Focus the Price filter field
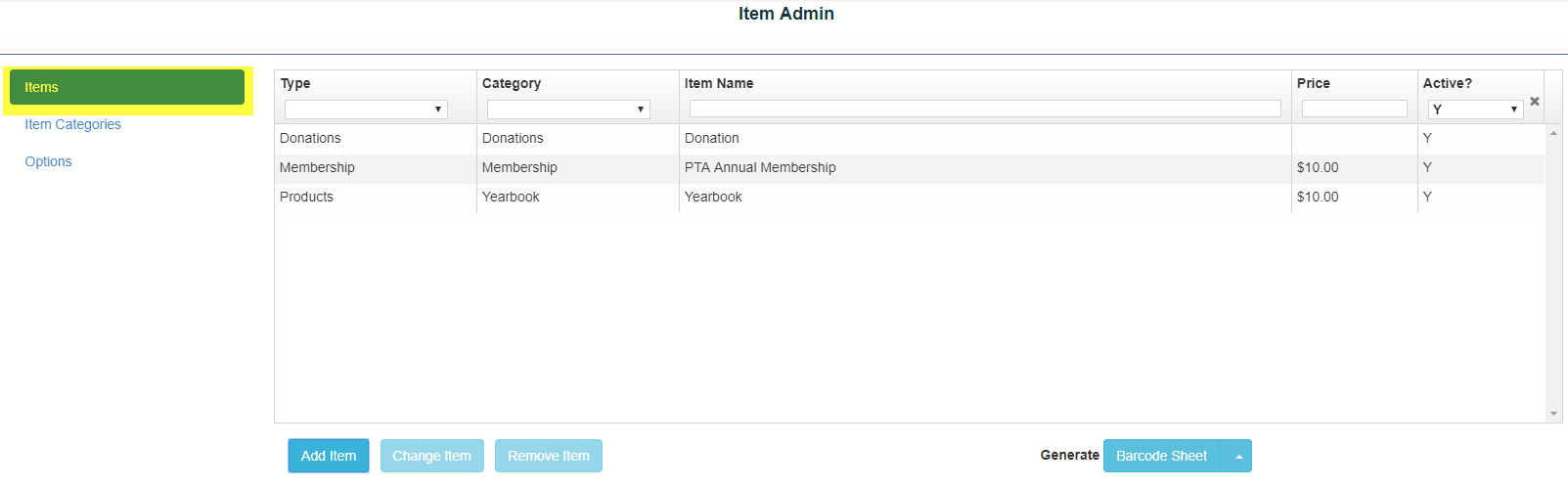Screen dimensions: 1568x488 (1355, 109)
